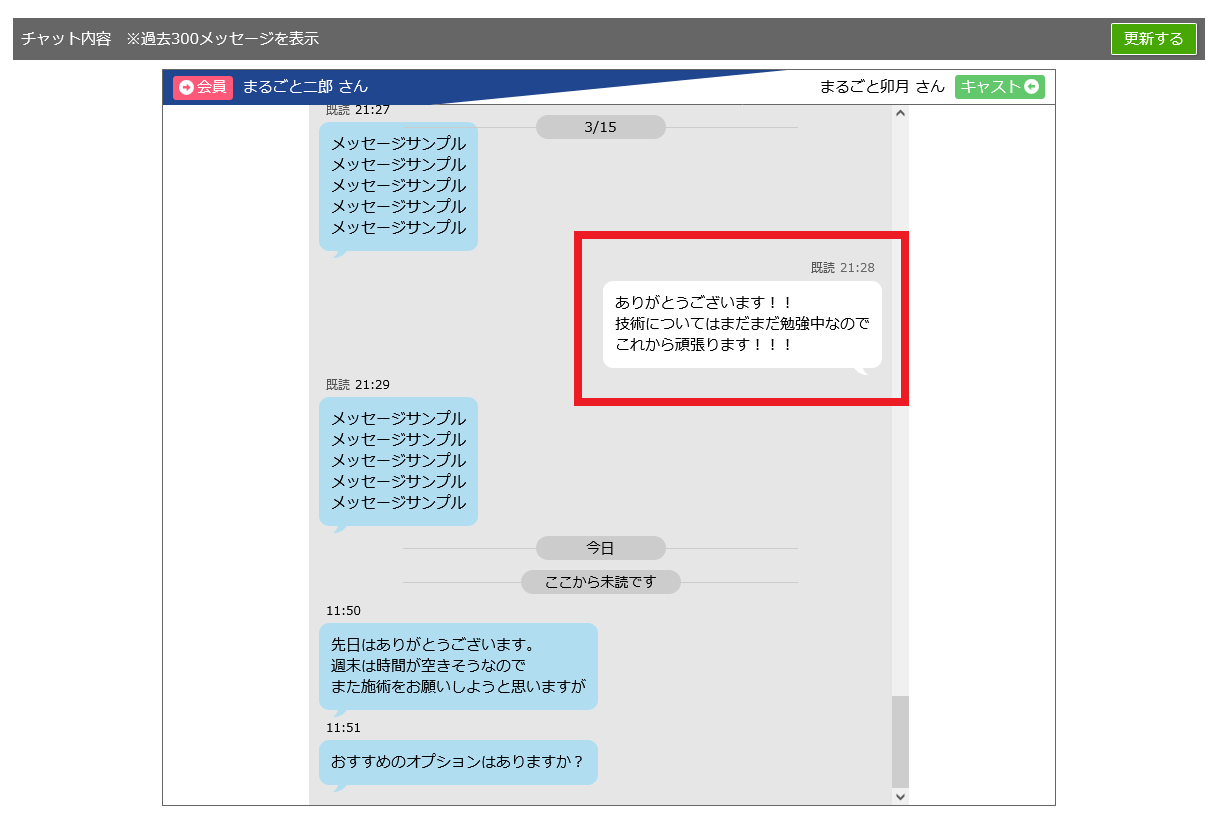Select the white reply starting ありがとうございます！！
This screenshot has height=830, width=1218.
click(x=742, y=324)
